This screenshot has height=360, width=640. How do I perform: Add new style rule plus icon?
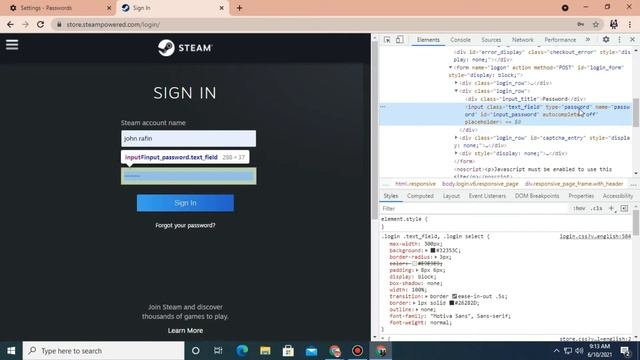coord(611,208)
